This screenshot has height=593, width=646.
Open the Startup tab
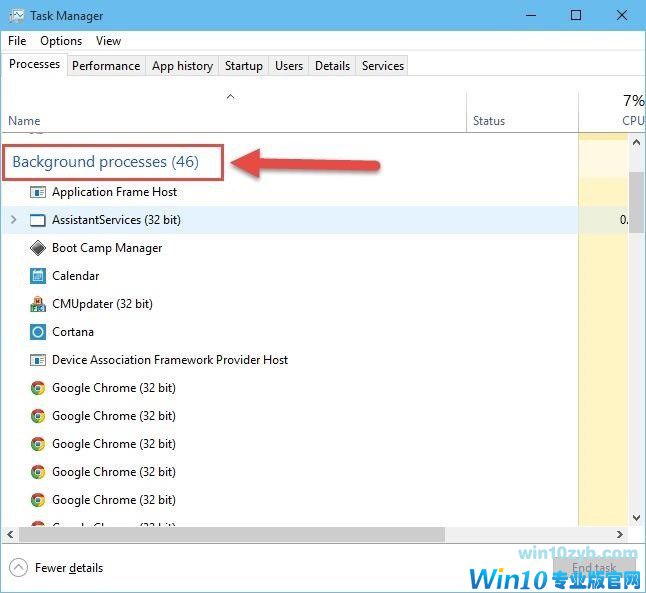[243, 66]
